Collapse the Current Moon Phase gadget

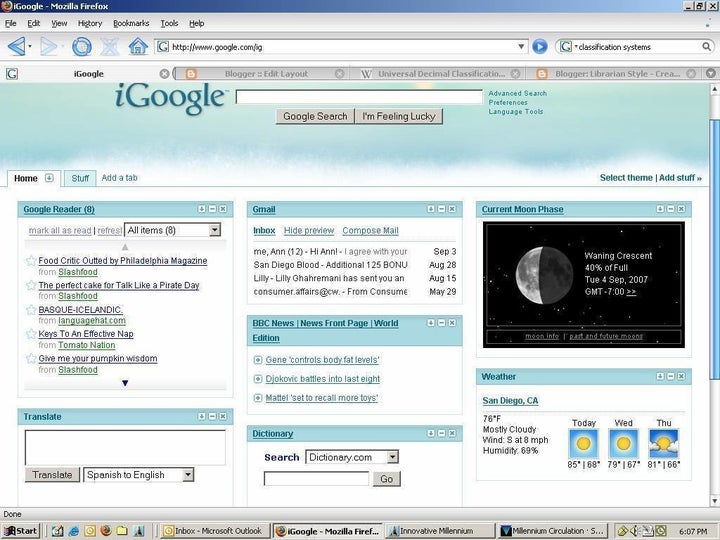pyautogui.click(x=670, y=209)
